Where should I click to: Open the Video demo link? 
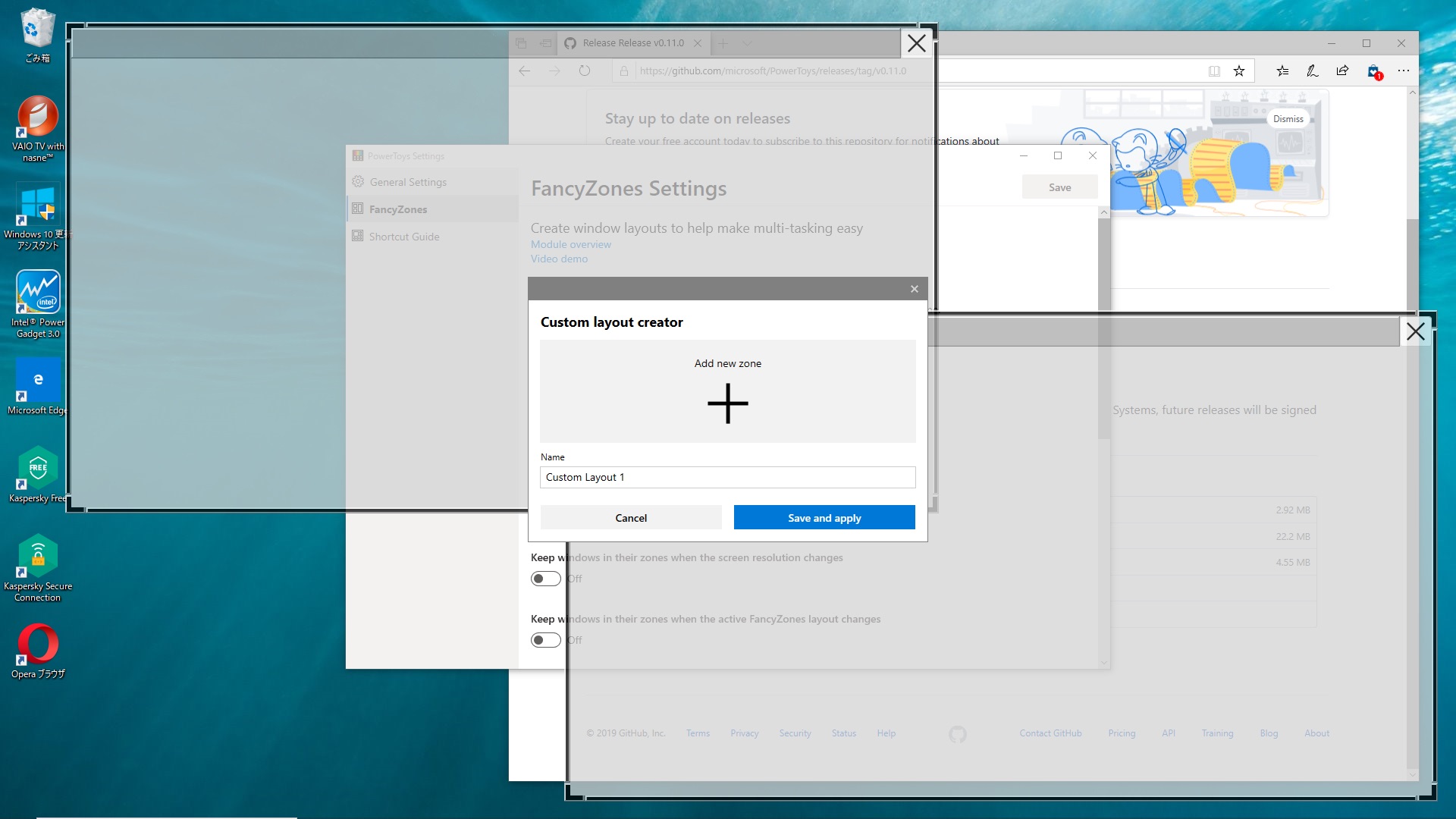559,259
